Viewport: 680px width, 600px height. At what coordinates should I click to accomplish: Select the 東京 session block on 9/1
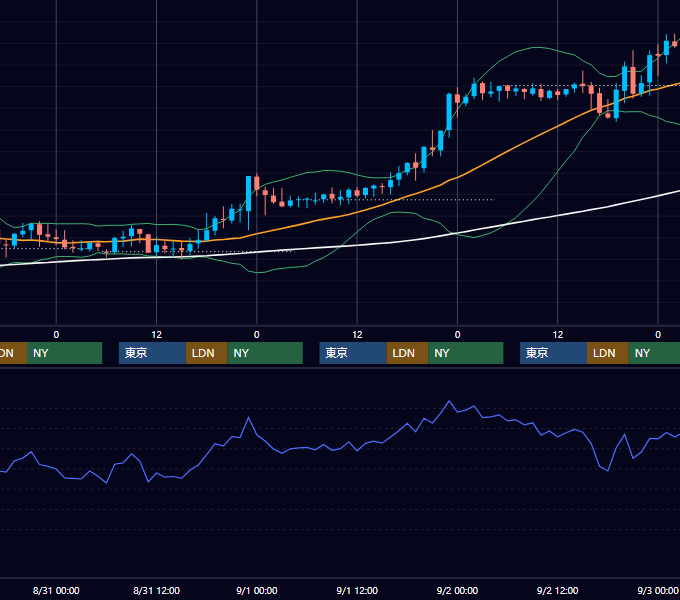point(353,353)
